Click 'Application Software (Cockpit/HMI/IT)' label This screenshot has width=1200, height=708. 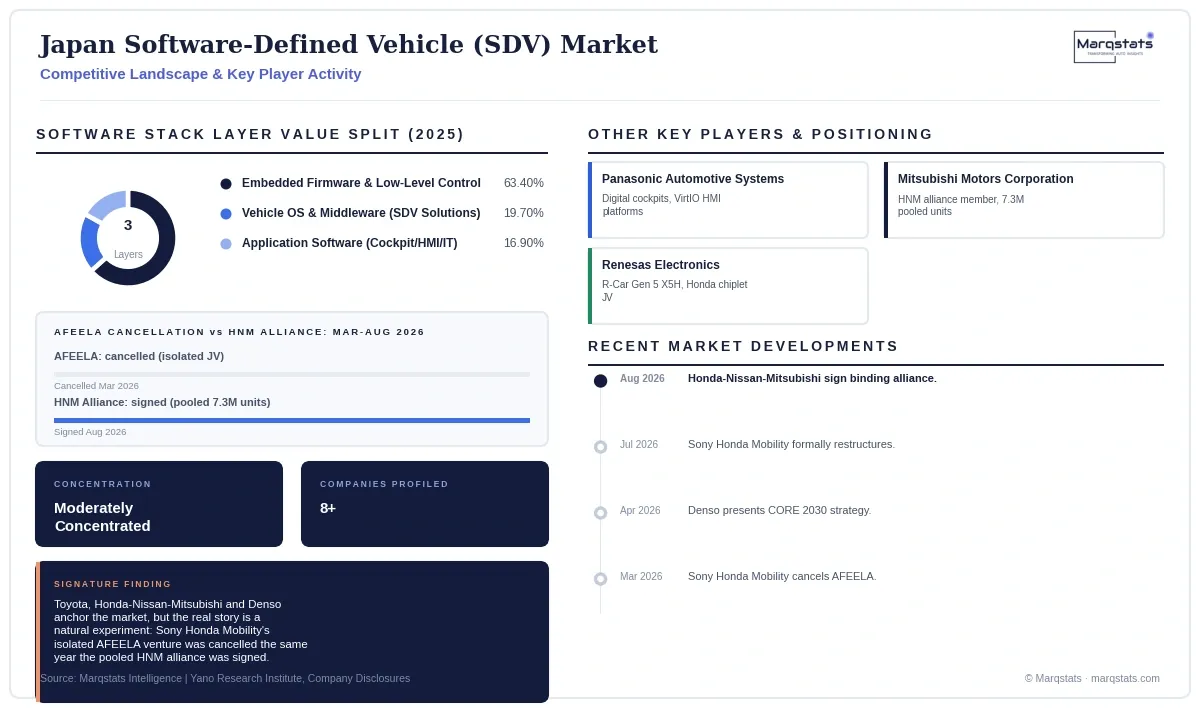(349, 244)
